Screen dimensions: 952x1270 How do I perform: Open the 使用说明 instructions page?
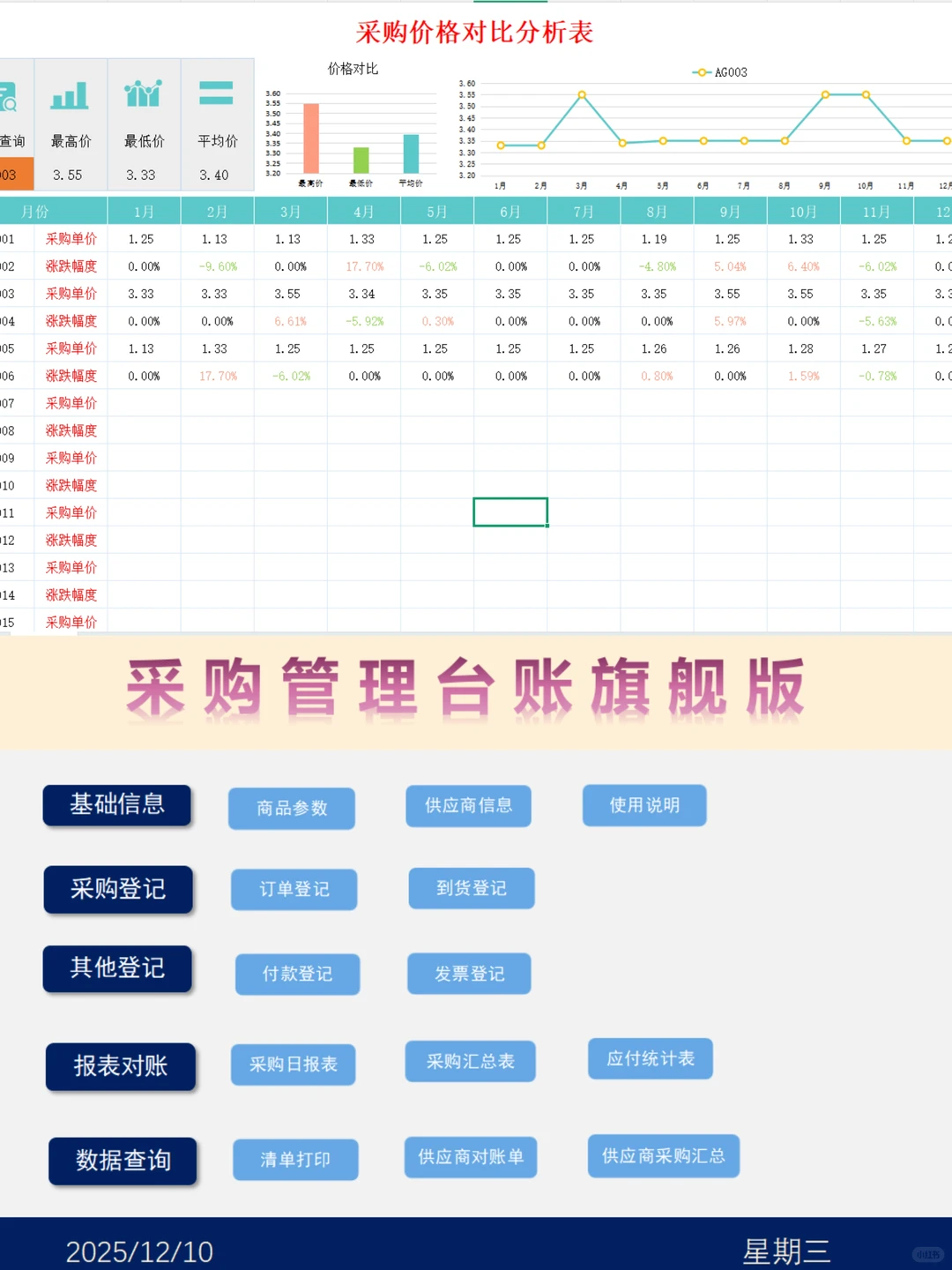[x=643, y=805]
